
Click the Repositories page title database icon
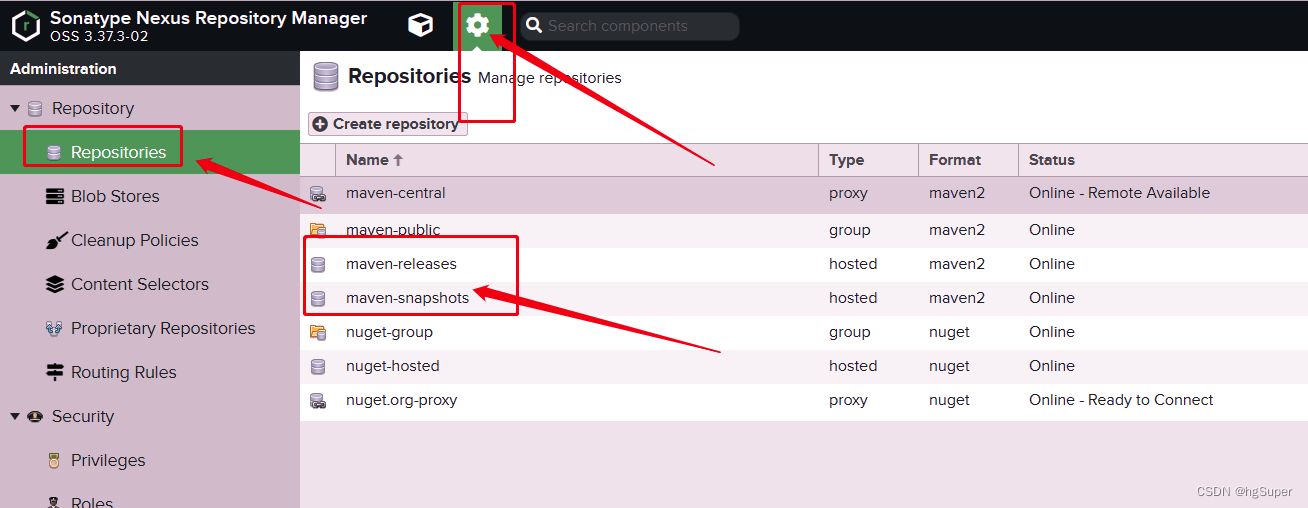click(325, 77)
